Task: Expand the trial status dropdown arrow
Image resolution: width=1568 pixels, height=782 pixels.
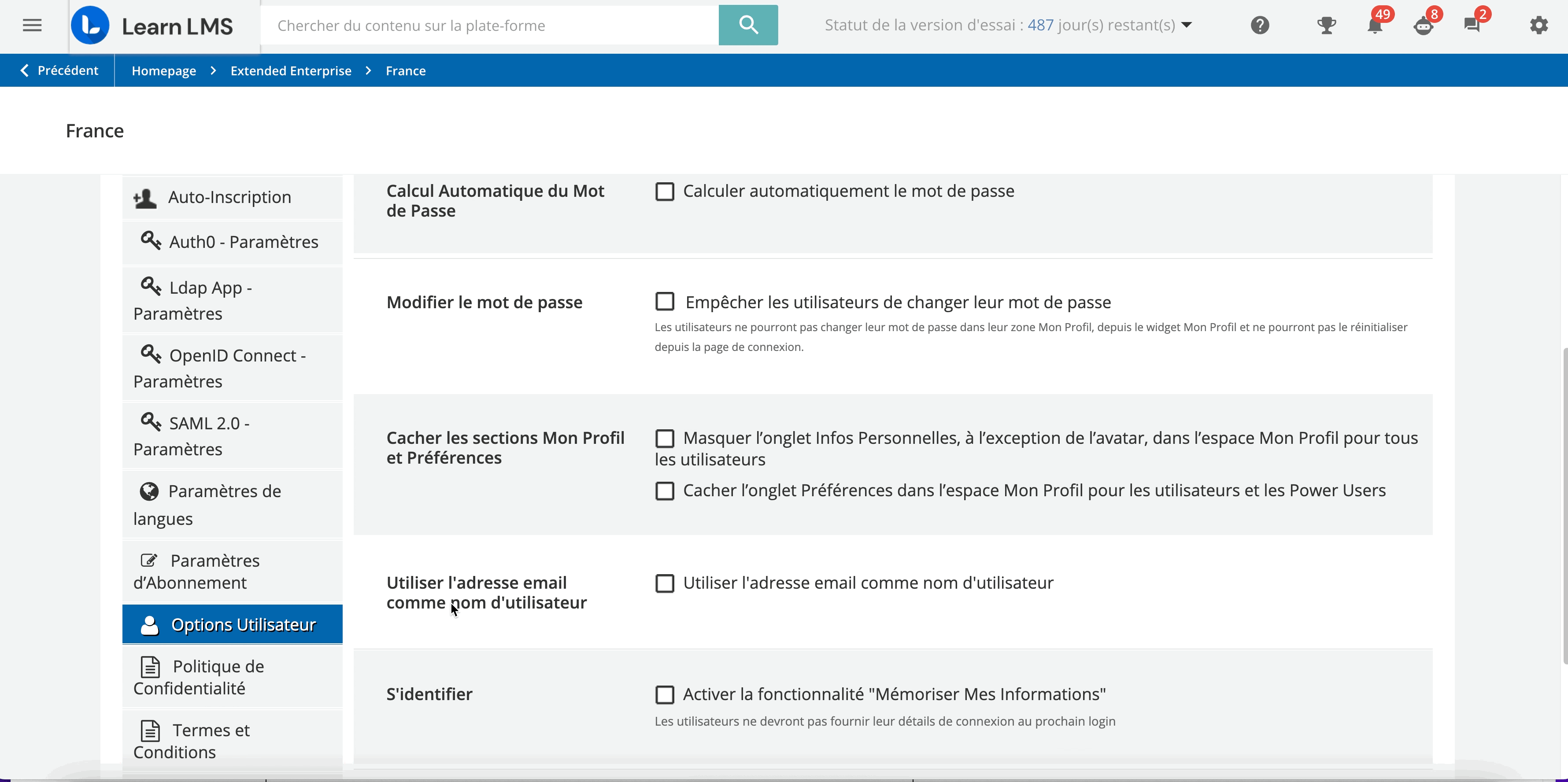Action: click(1186, 25)
